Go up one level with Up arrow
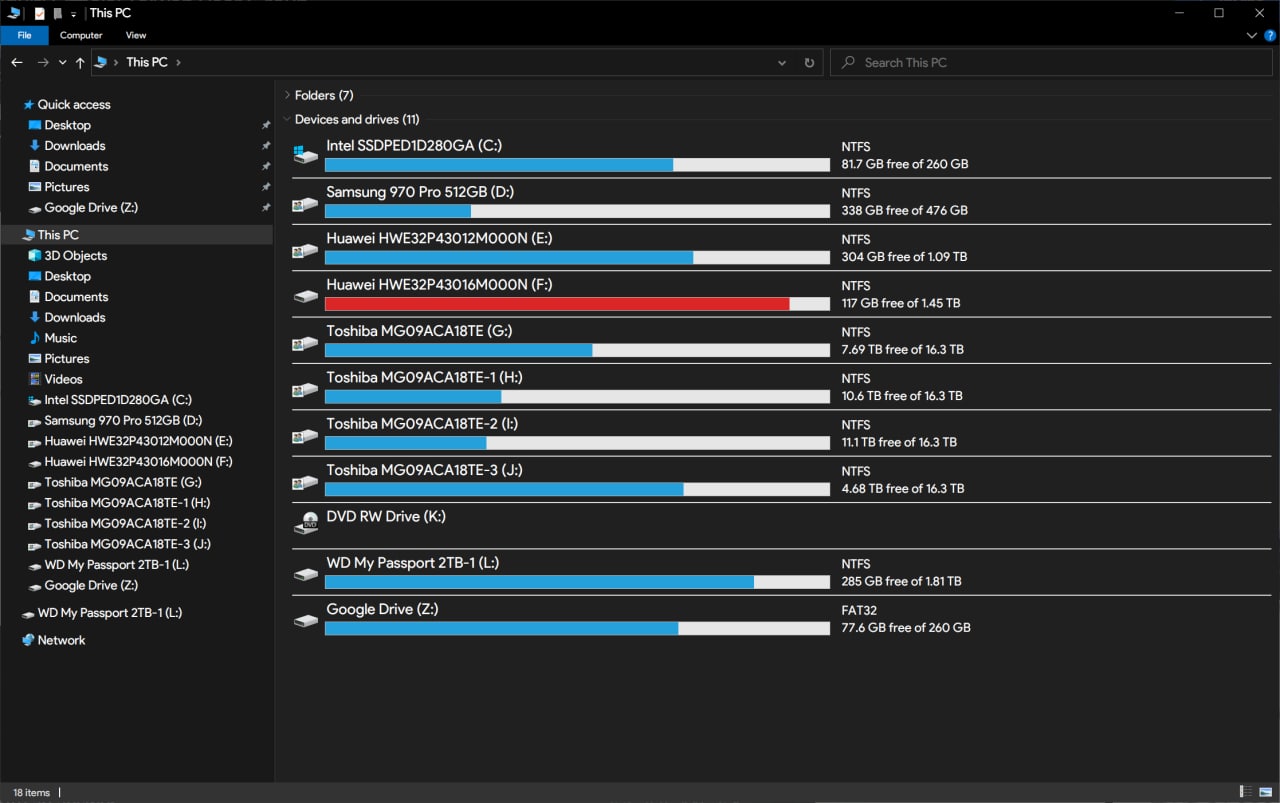 pos(80,62)
